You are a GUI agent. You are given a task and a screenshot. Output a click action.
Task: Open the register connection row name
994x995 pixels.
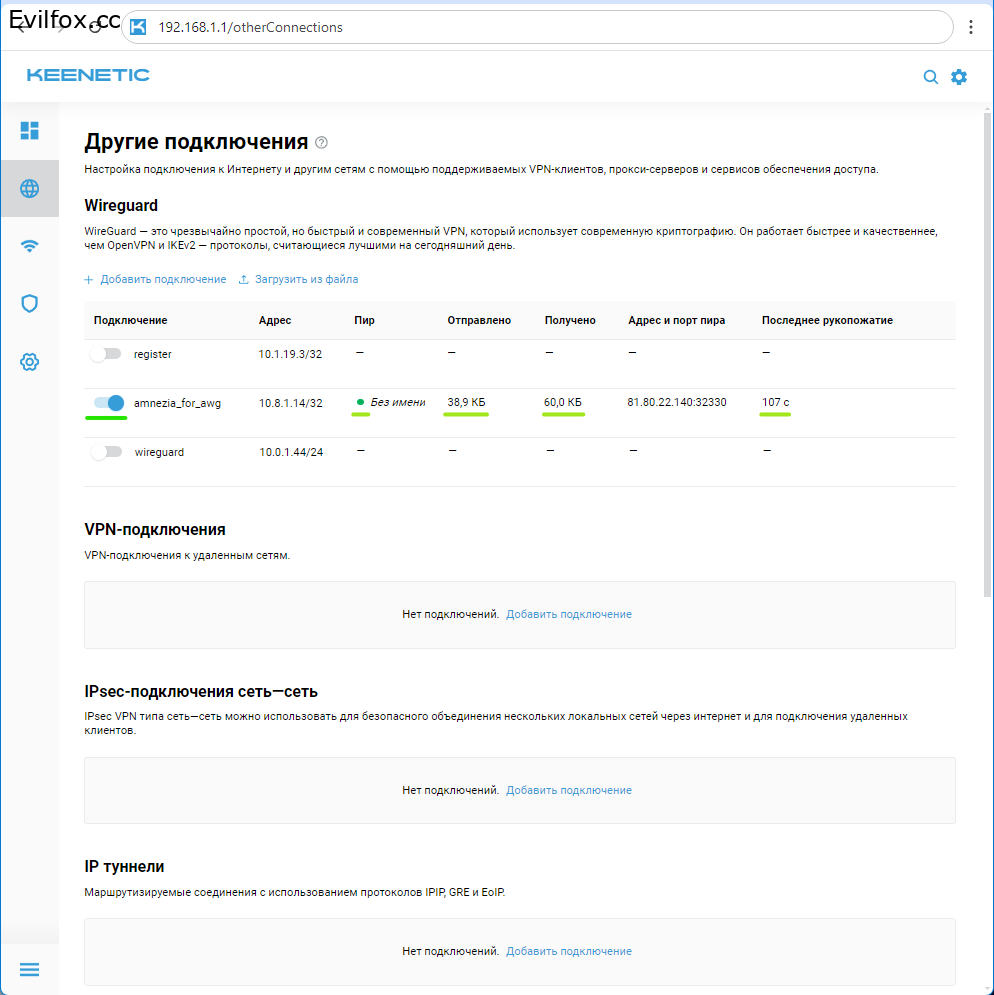pos(152,354)
